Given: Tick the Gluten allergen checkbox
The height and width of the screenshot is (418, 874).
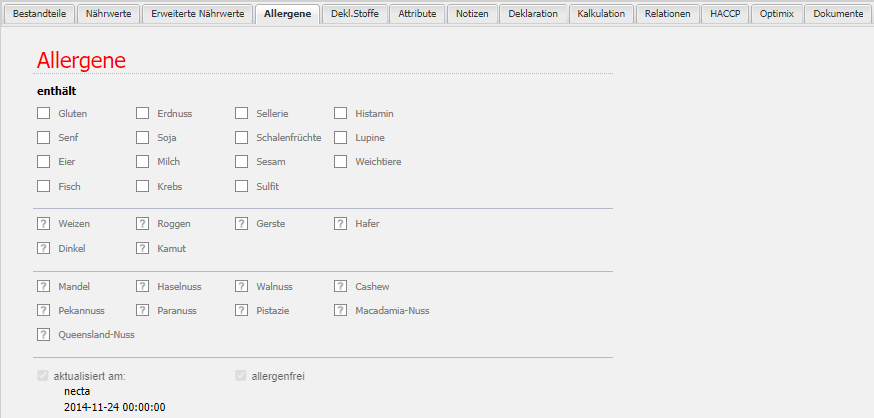Looking at the screenshot, I should pos(43,113).
